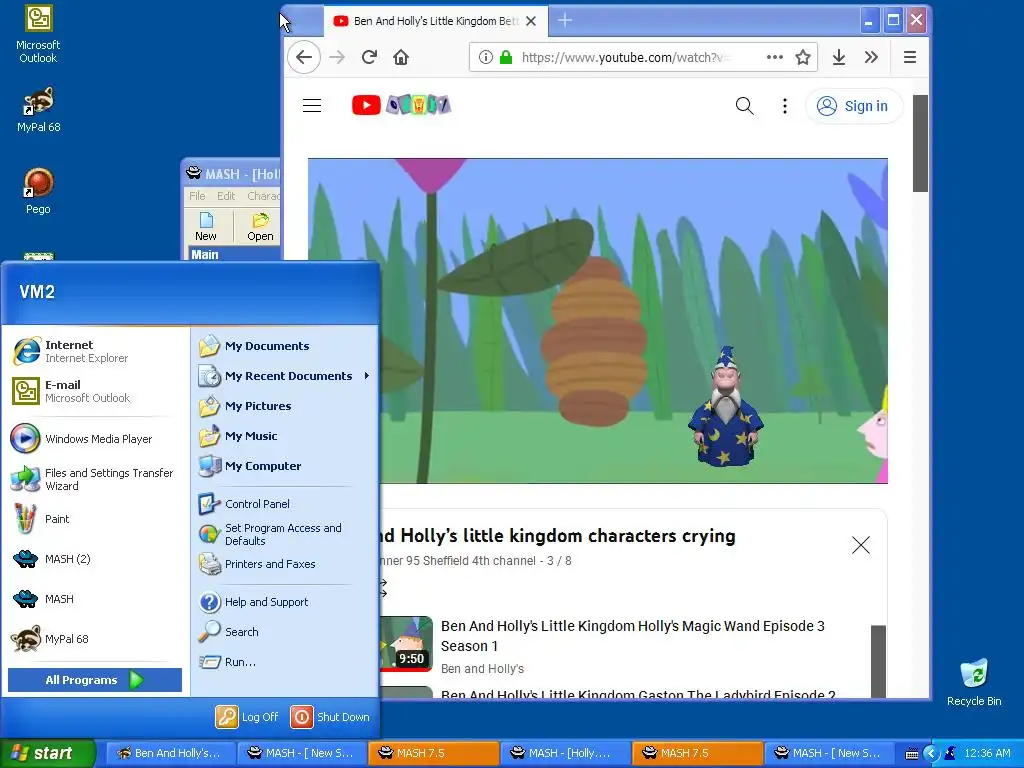Open a new browser tab
The image size is (1024, 768).
pyautogui.click(x=565, y=20)
